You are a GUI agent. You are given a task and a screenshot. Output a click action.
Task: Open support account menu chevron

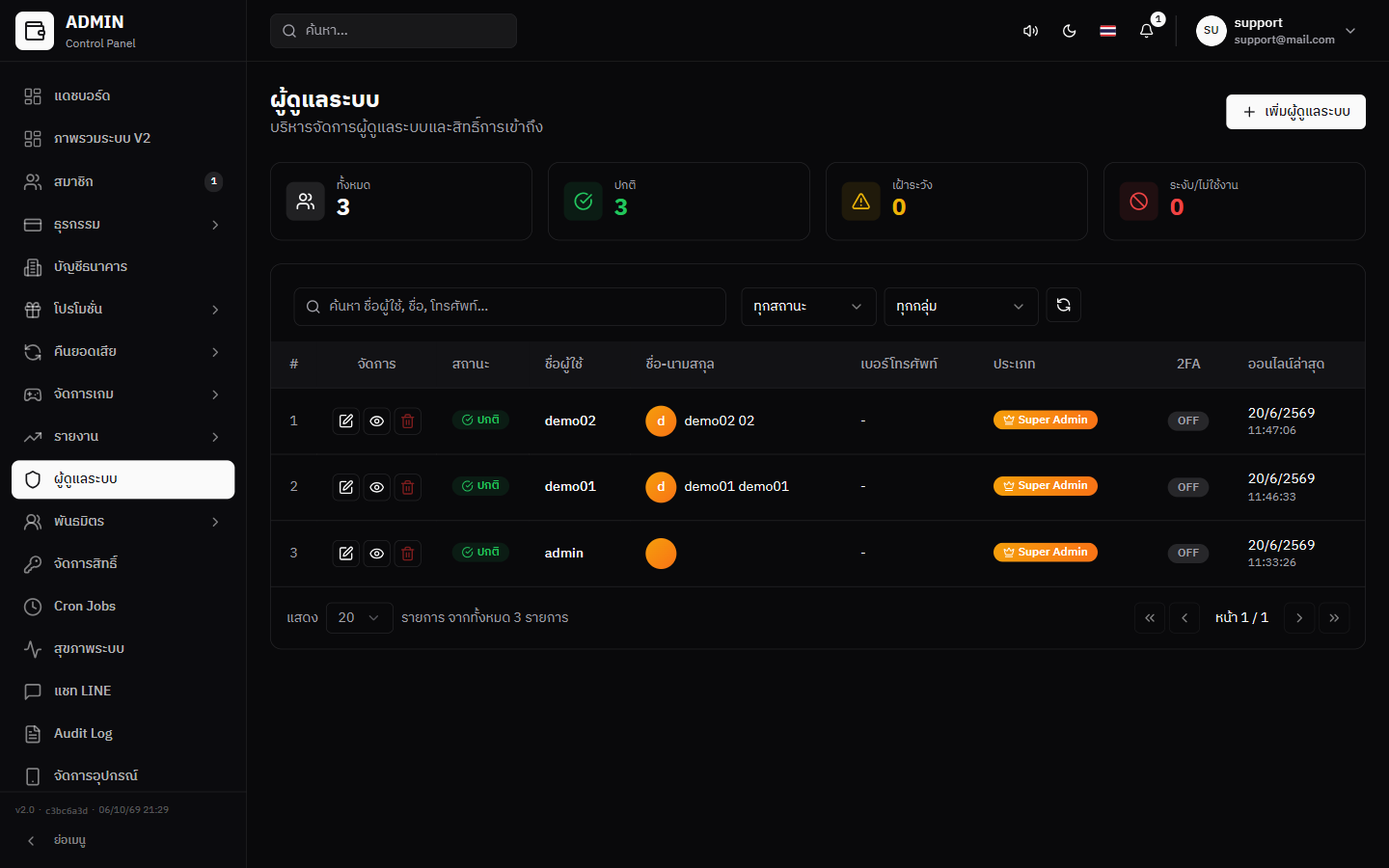pos(1350,31)
